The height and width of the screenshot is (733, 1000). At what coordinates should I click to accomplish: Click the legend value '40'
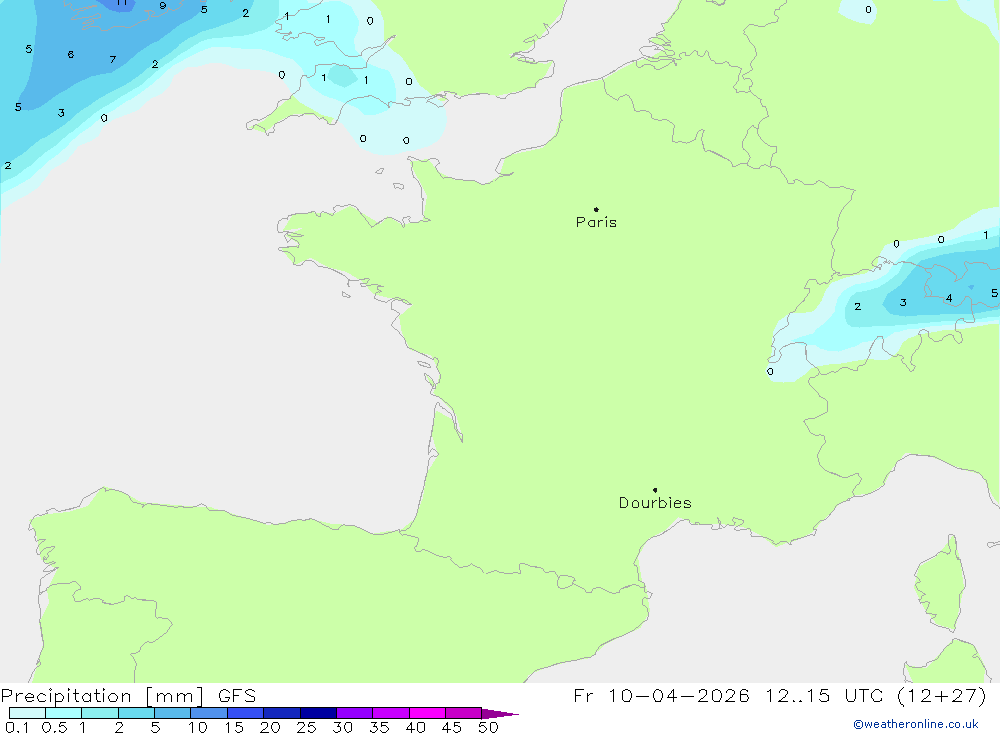coord(415,727)
